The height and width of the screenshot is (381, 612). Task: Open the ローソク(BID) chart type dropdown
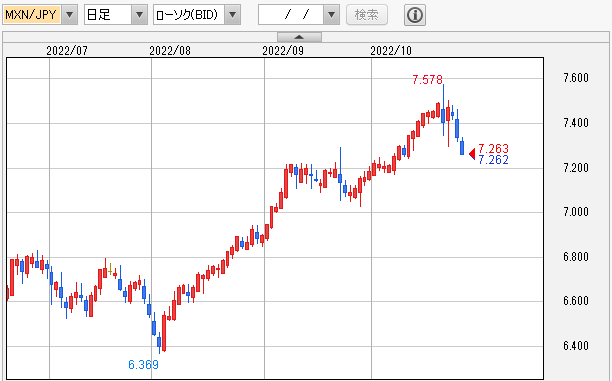pyautogui.click(x=232, y=15)
